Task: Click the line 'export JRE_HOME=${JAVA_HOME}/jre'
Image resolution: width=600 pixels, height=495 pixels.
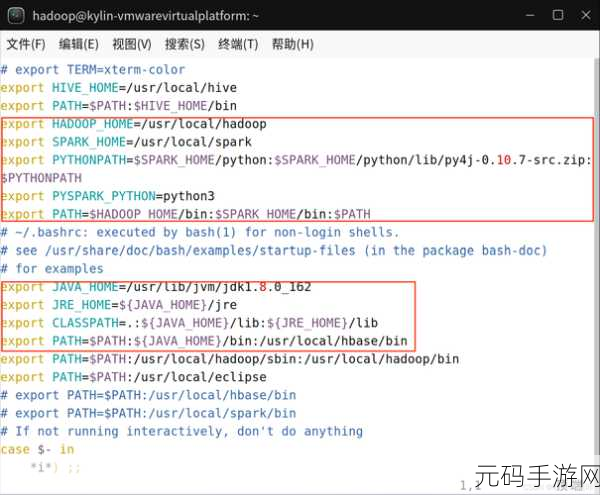Action: click(119, 305)
